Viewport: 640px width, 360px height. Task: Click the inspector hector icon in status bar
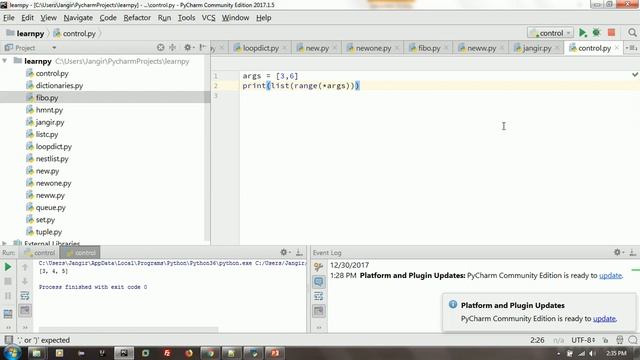coord(620,340)
